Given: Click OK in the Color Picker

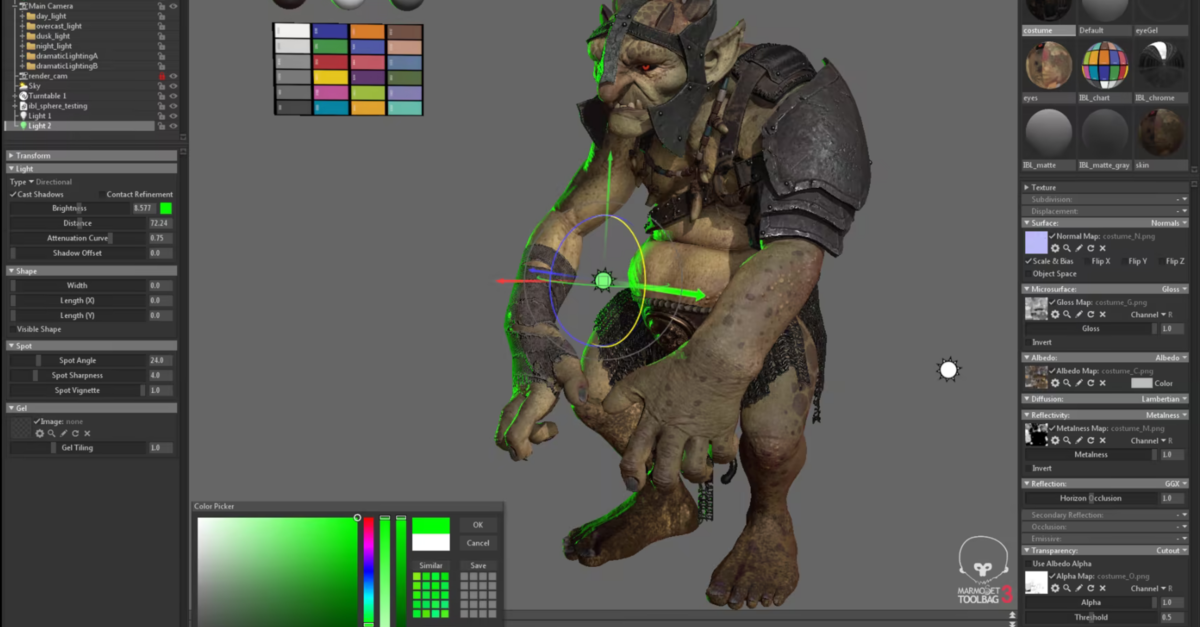Looking at the screenshot, I should [478, 524].
